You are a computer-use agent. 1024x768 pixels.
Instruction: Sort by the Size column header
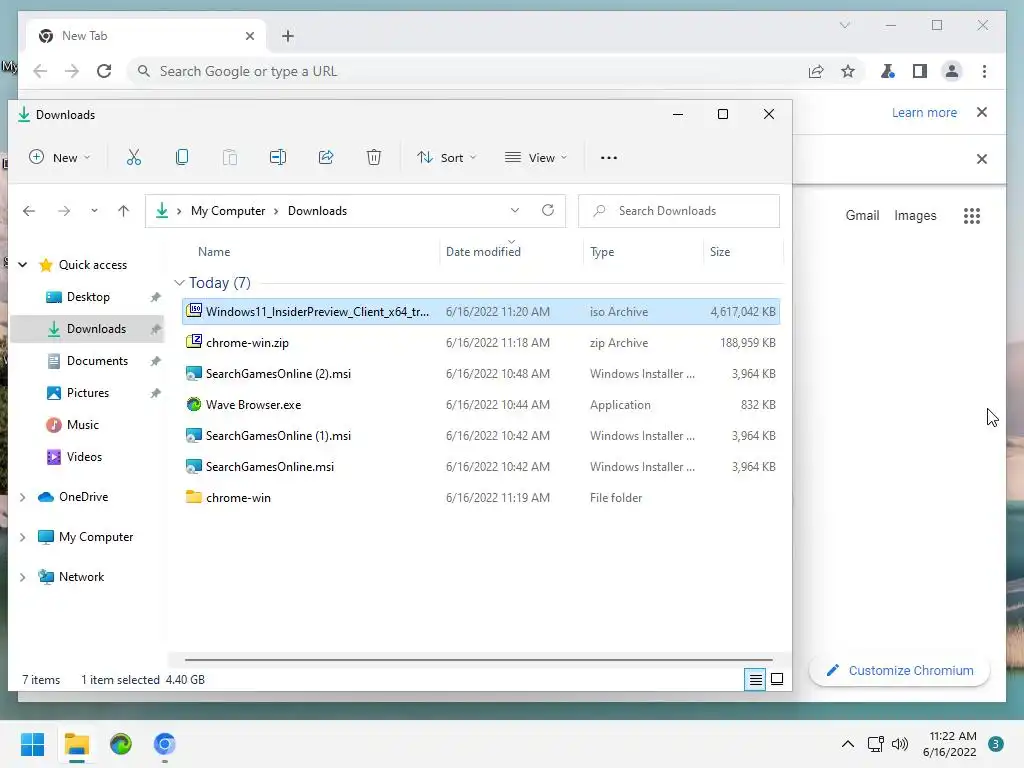click(720, 252)
